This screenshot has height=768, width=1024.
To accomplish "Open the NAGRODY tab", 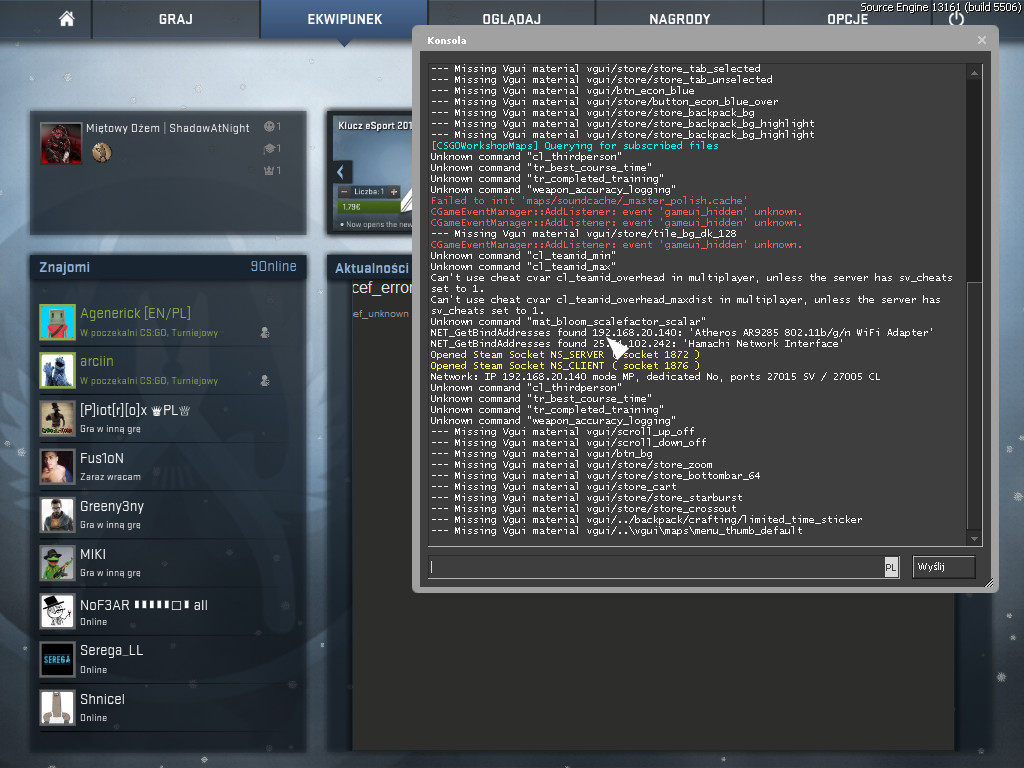I will tap(679, 19).
